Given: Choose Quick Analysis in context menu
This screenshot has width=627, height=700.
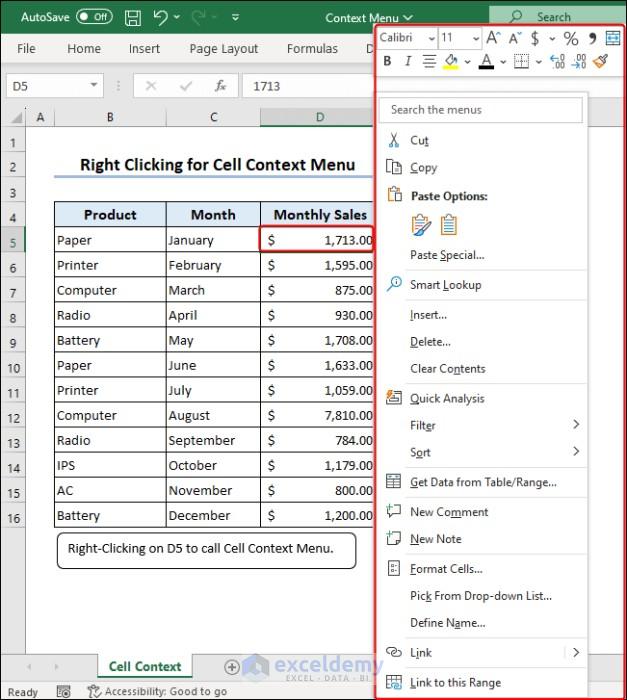Looking at the screenshot, I should pyautogui.click(x=482, y=398).
